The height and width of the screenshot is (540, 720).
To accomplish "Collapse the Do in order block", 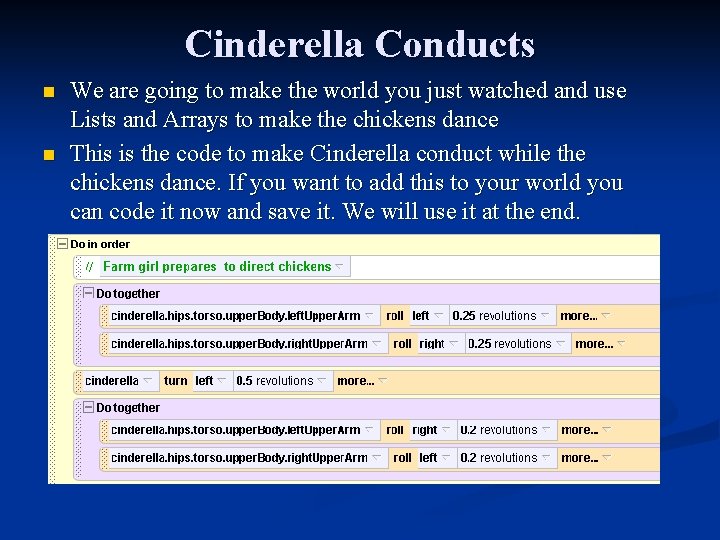I will point(62,244).
